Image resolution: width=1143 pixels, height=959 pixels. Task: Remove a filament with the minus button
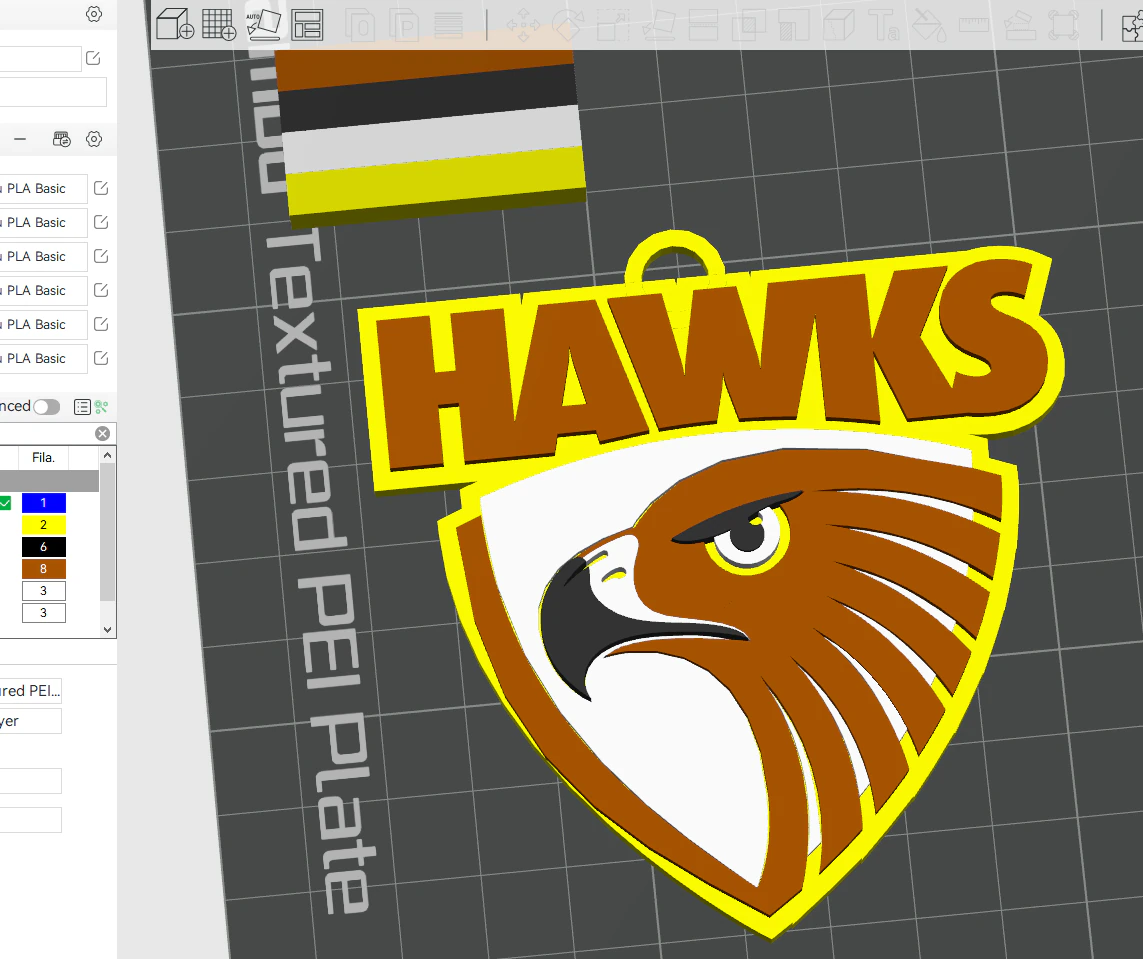pos(20,139)
